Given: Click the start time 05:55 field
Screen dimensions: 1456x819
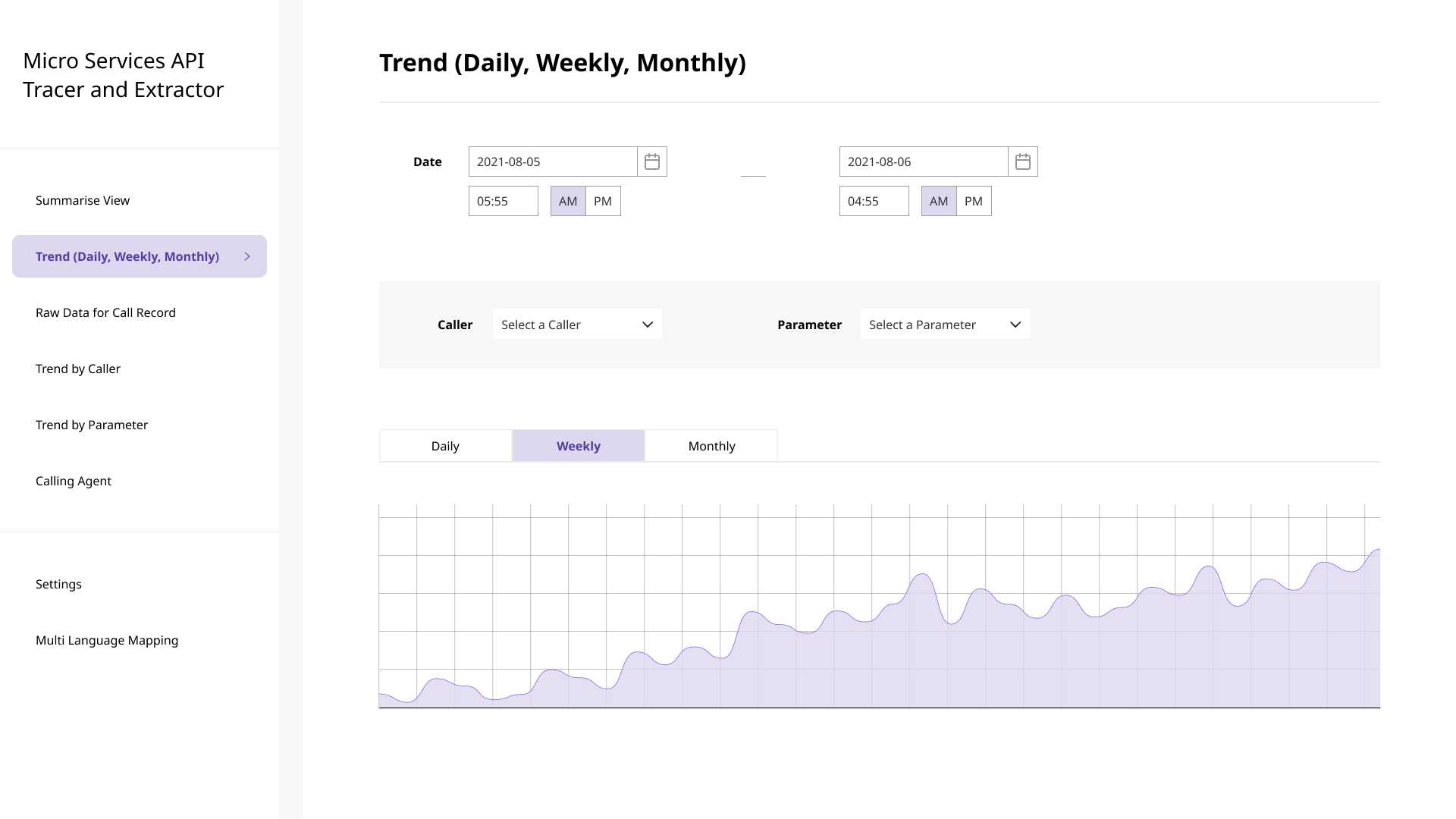Looking at the screenshot, I should [x=503, y=201].
